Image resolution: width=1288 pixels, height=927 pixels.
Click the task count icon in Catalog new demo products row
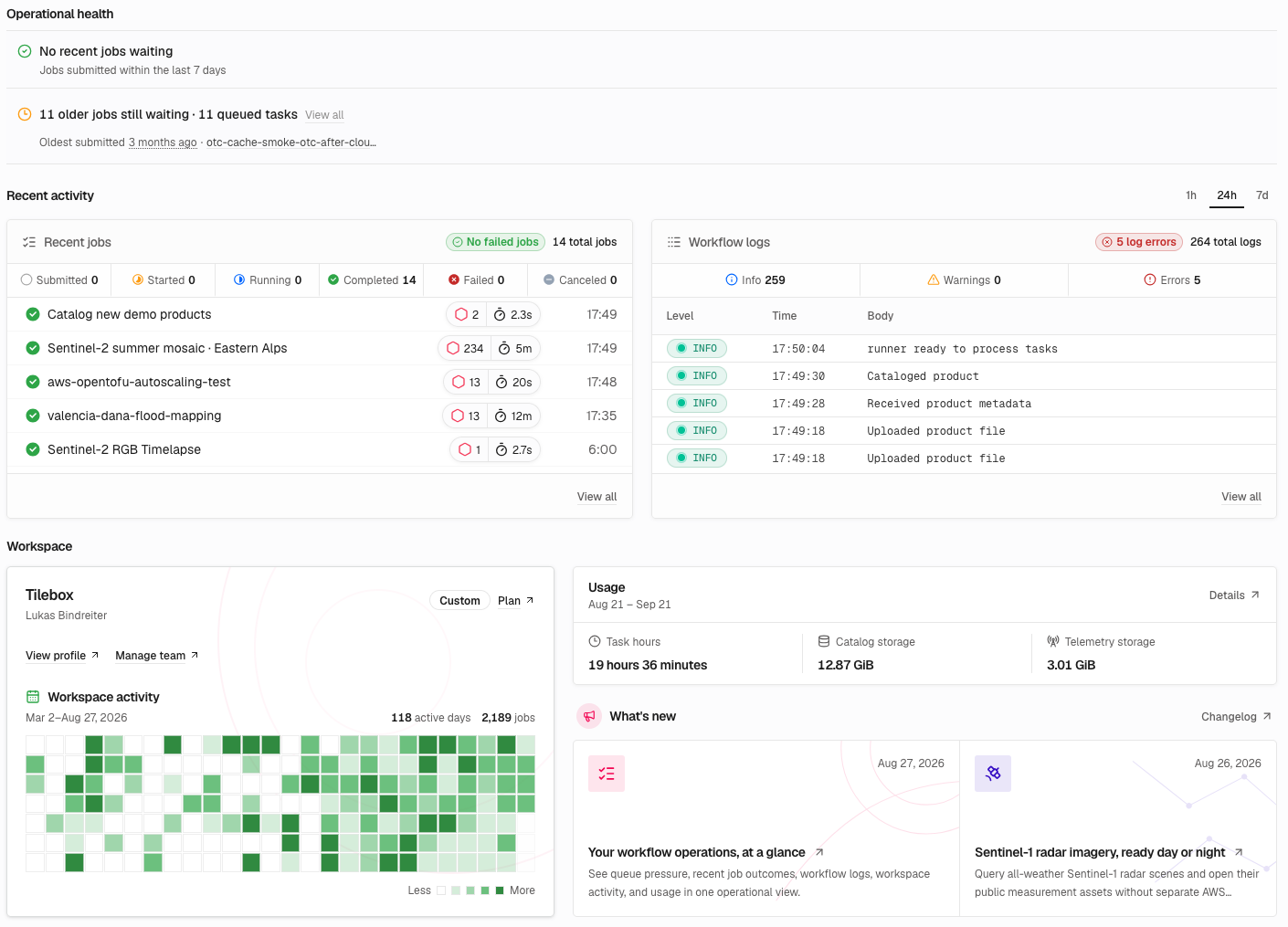[461, 314]
